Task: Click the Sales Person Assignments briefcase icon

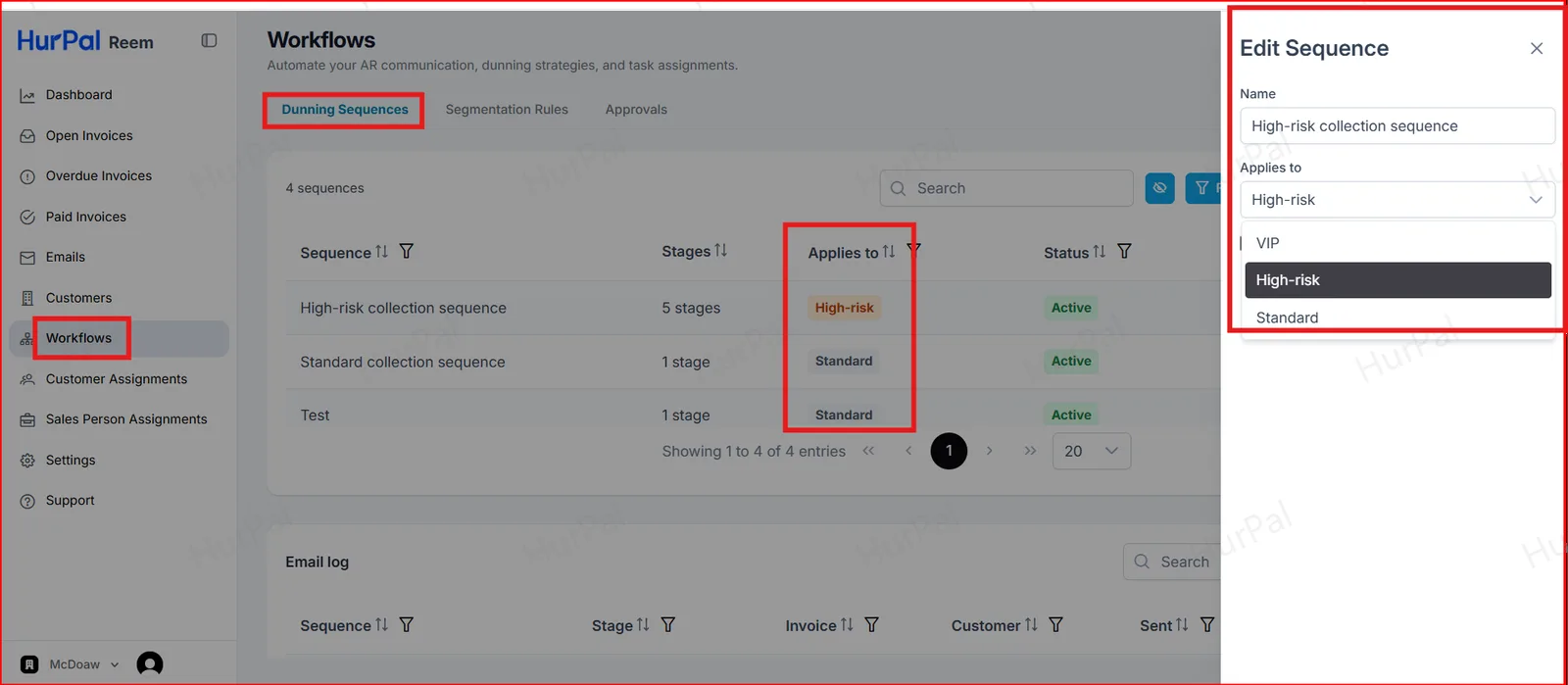Action: click(27, 419)
